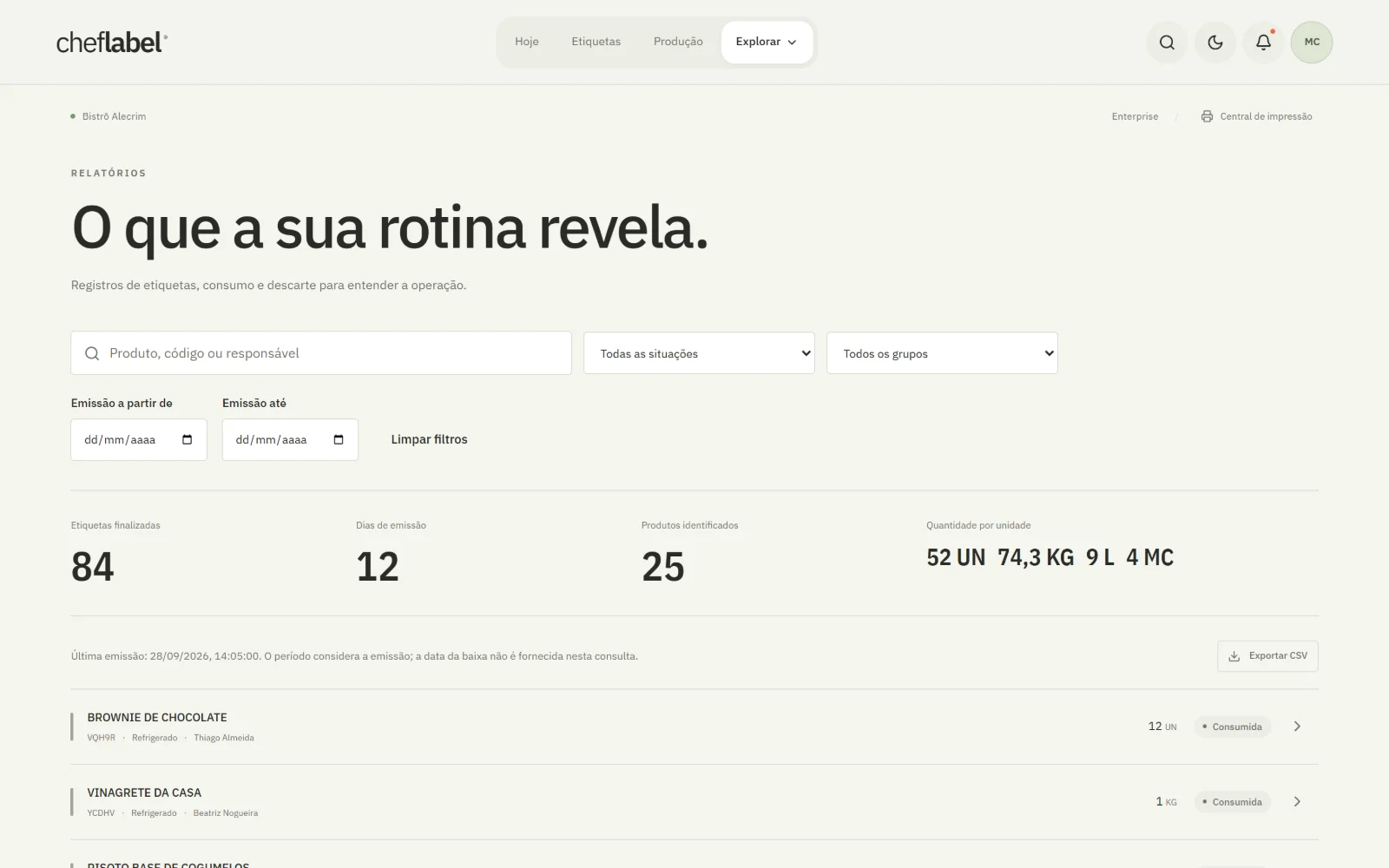Click the download icon in Exportar CSV
The width and height of the screenshot is (1389, 868).
[x=1234, y=656]
